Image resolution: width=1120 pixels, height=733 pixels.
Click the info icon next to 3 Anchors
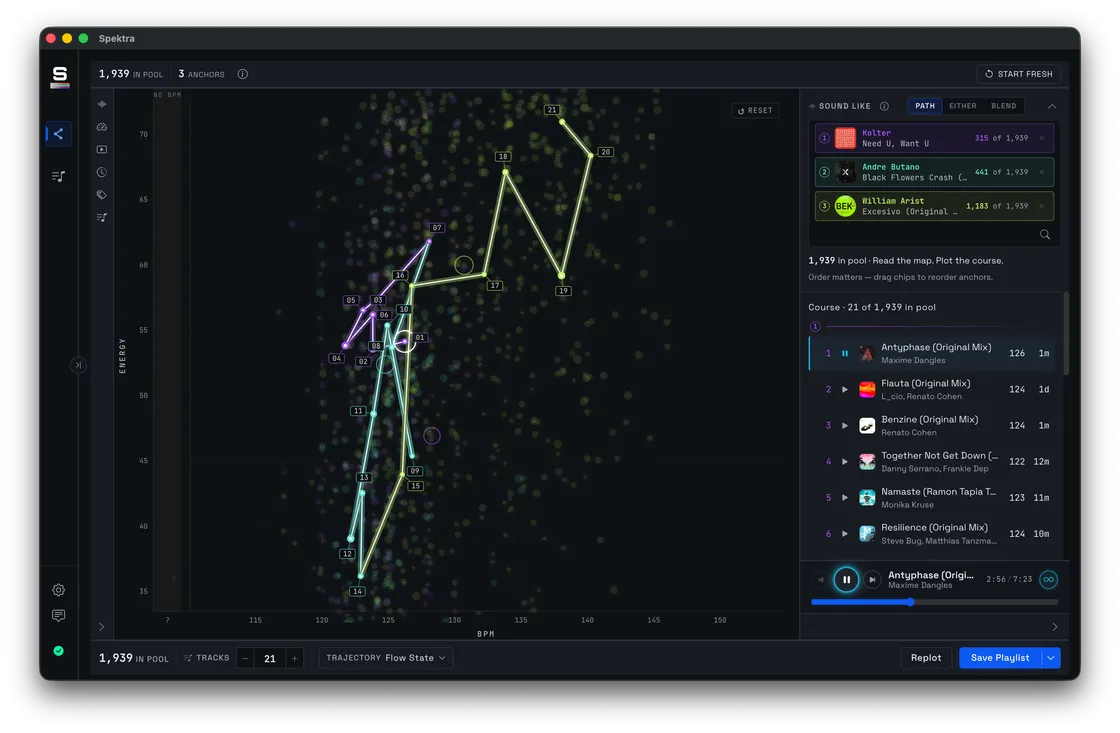pos(243,74)
